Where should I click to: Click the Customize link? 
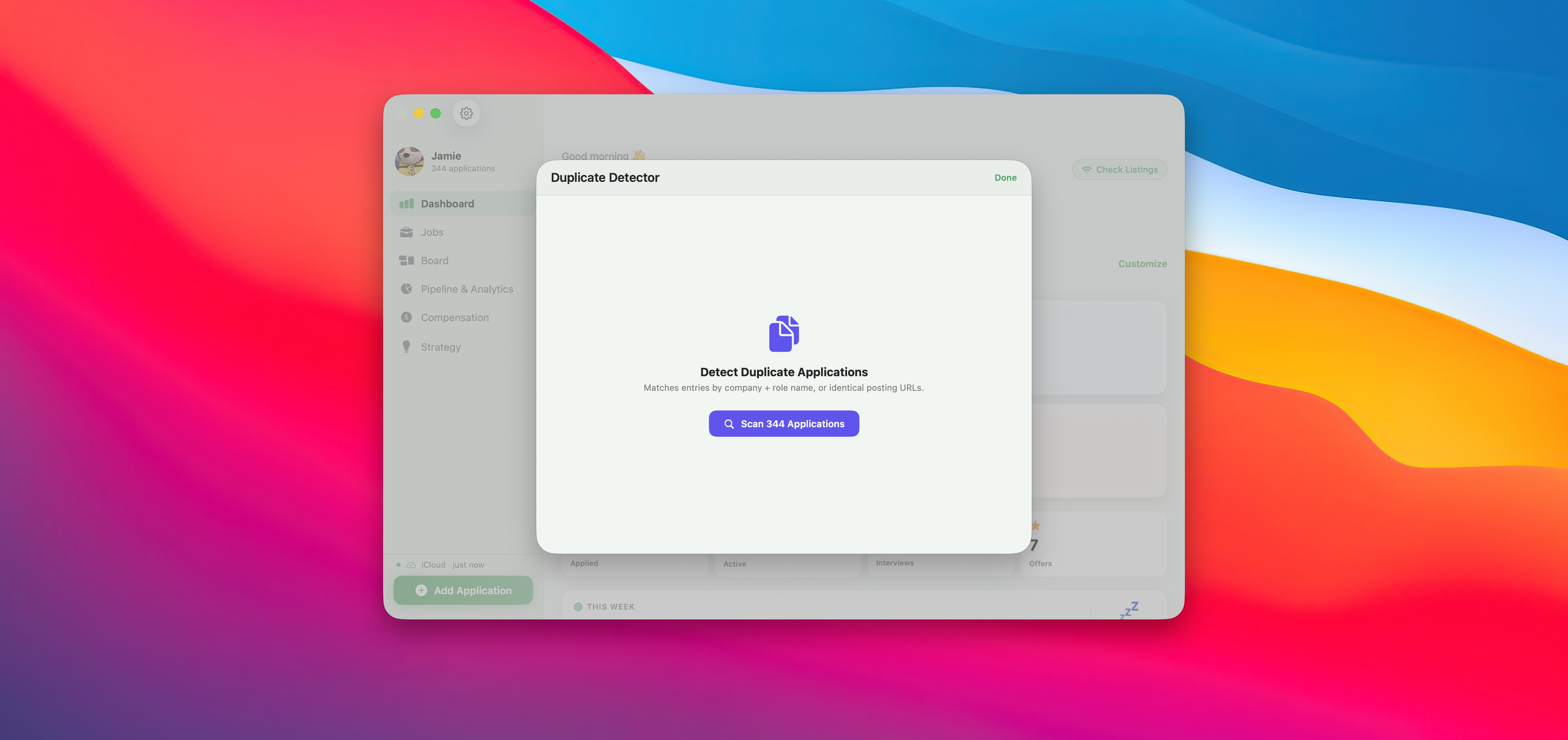(x=1142, y=264)
